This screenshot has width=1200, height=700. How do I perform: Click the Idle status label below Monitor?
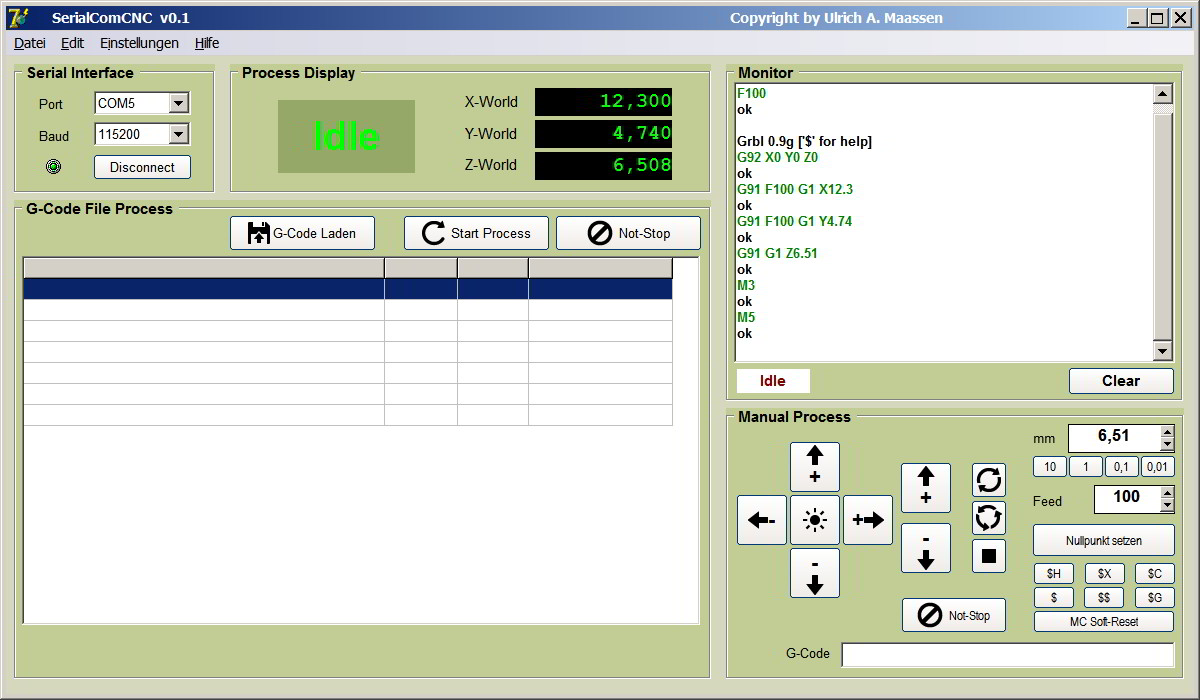click(773, 381)
